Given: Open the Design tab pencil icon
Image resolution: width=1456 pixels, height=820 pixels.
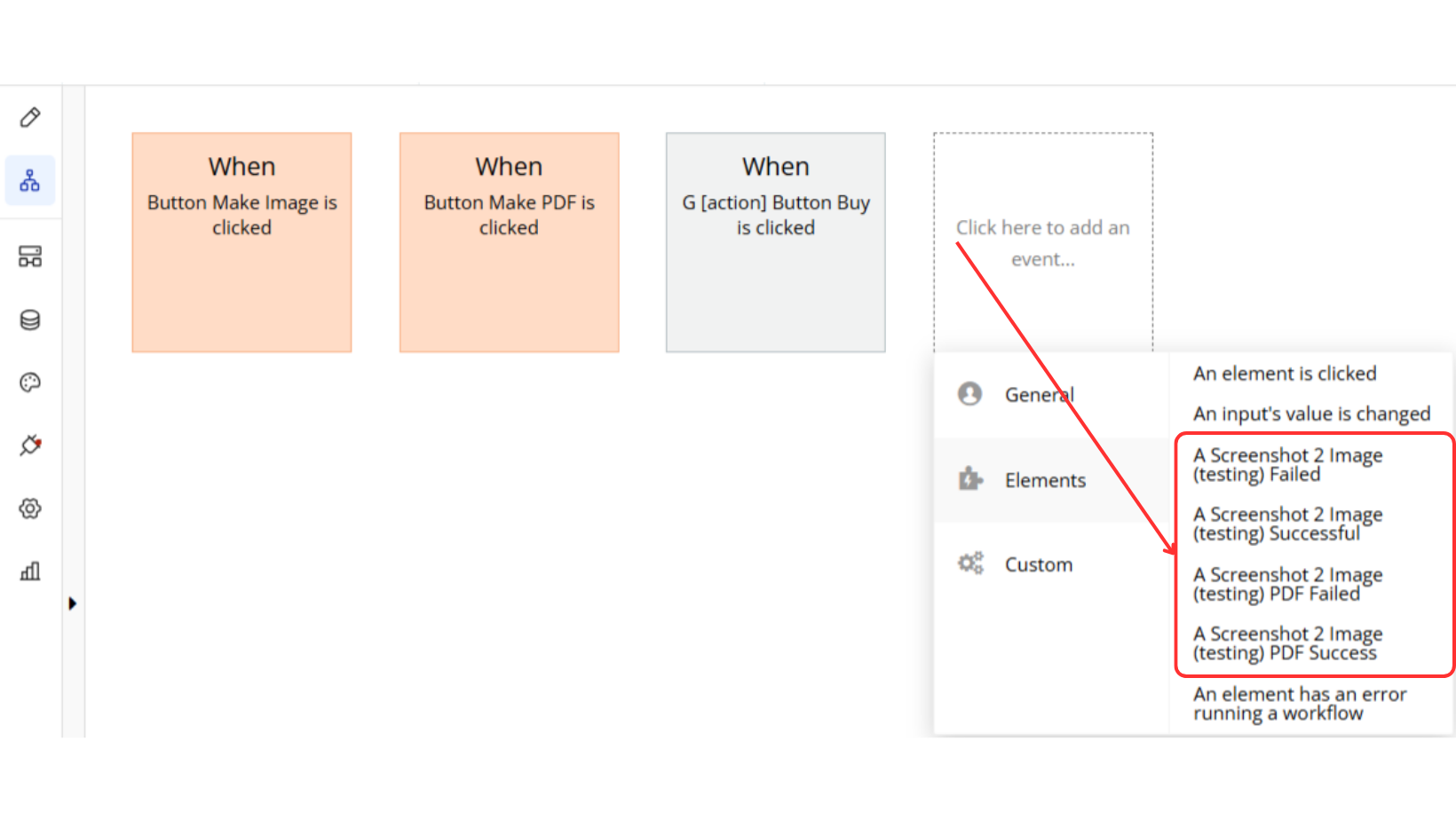Looking at the screenshot, I should point(30,117).
